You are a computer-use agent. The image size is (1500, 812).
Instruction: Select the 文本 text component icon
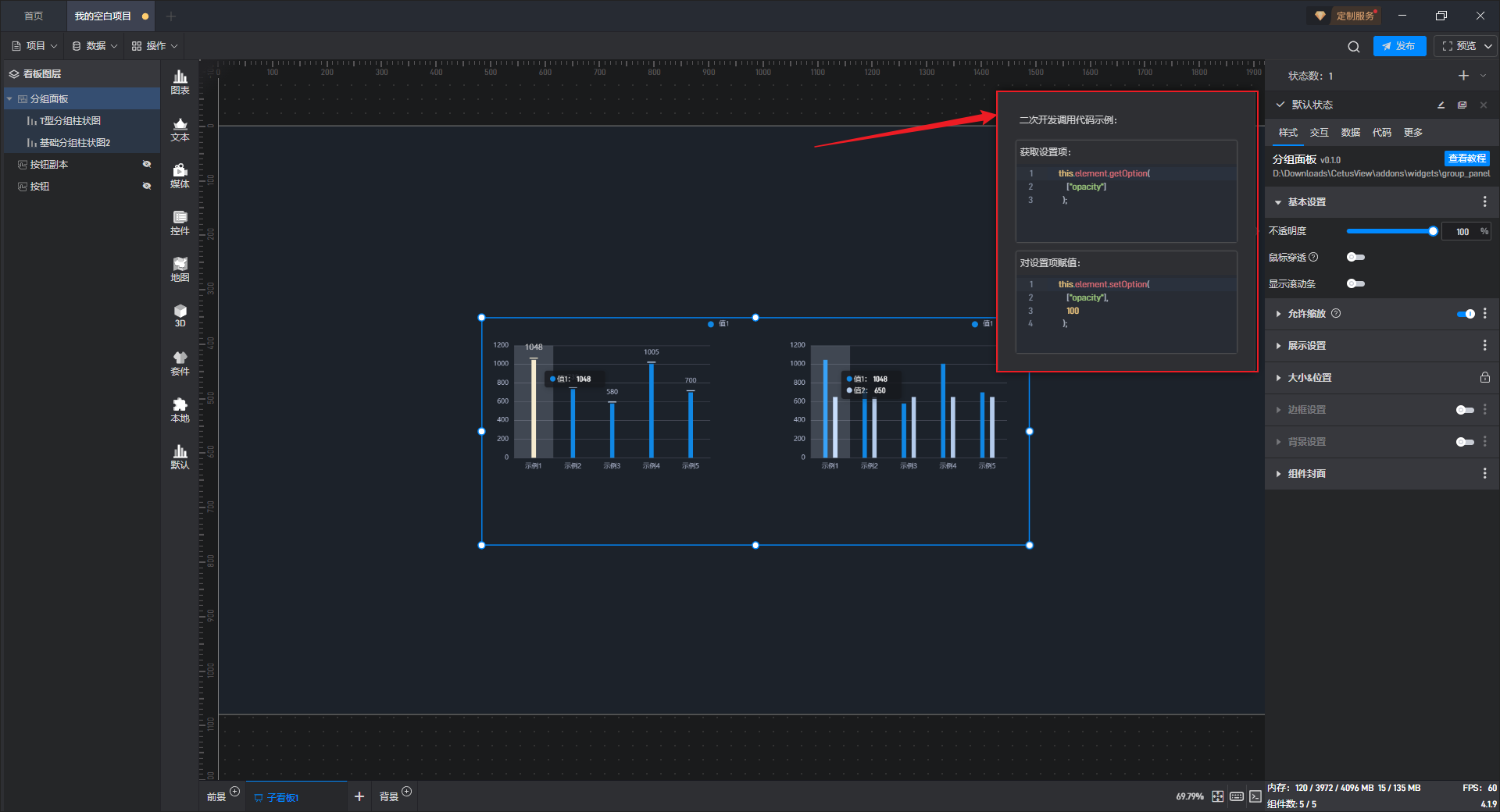(x=180, y=129)
